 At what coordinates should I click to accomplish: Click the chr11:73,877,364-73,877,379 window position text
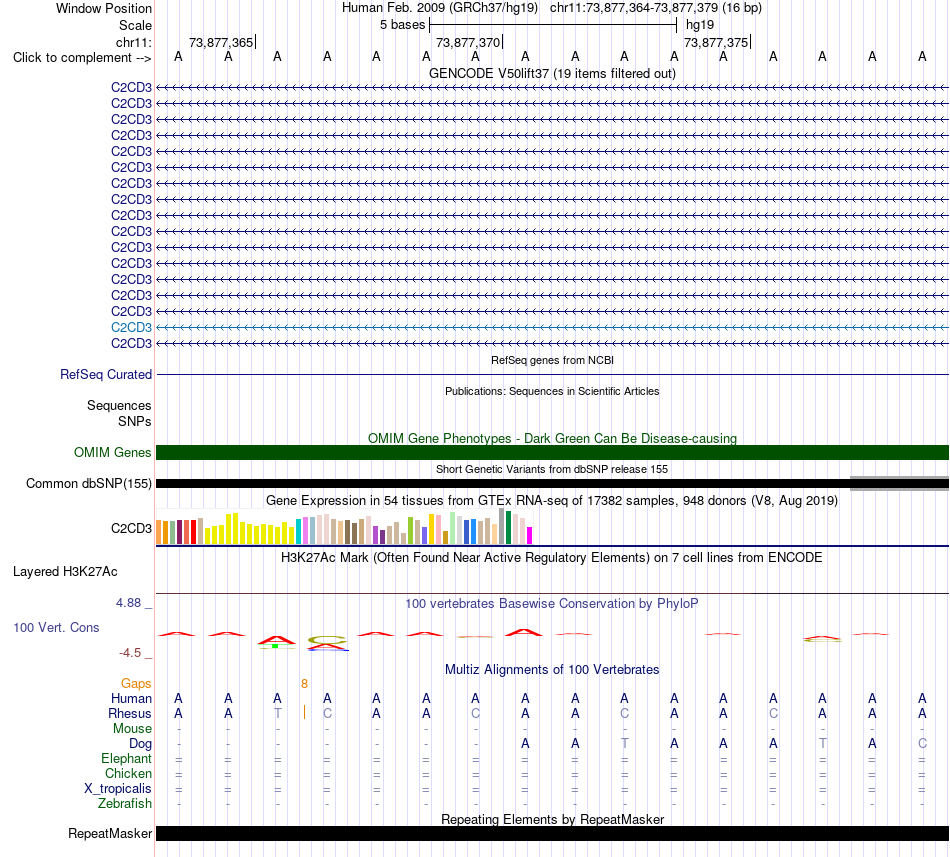pos(656,8)
